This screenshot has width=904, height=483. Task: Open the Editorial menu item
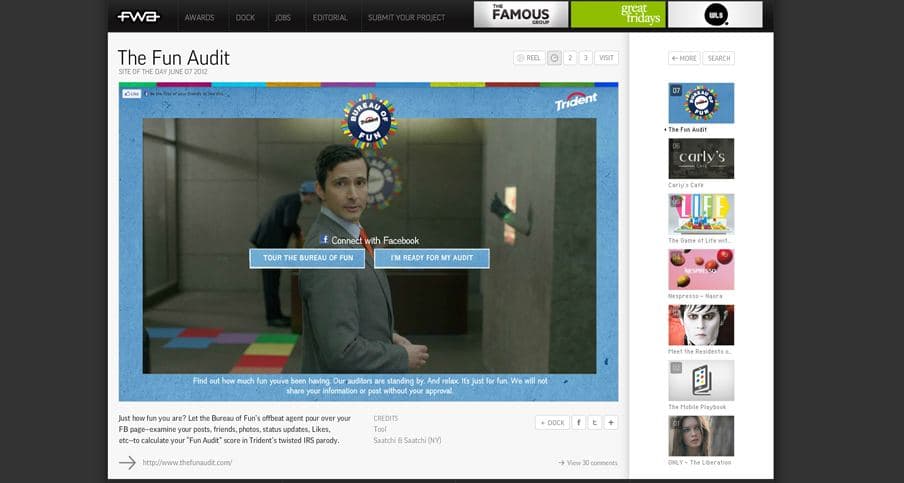330,17
